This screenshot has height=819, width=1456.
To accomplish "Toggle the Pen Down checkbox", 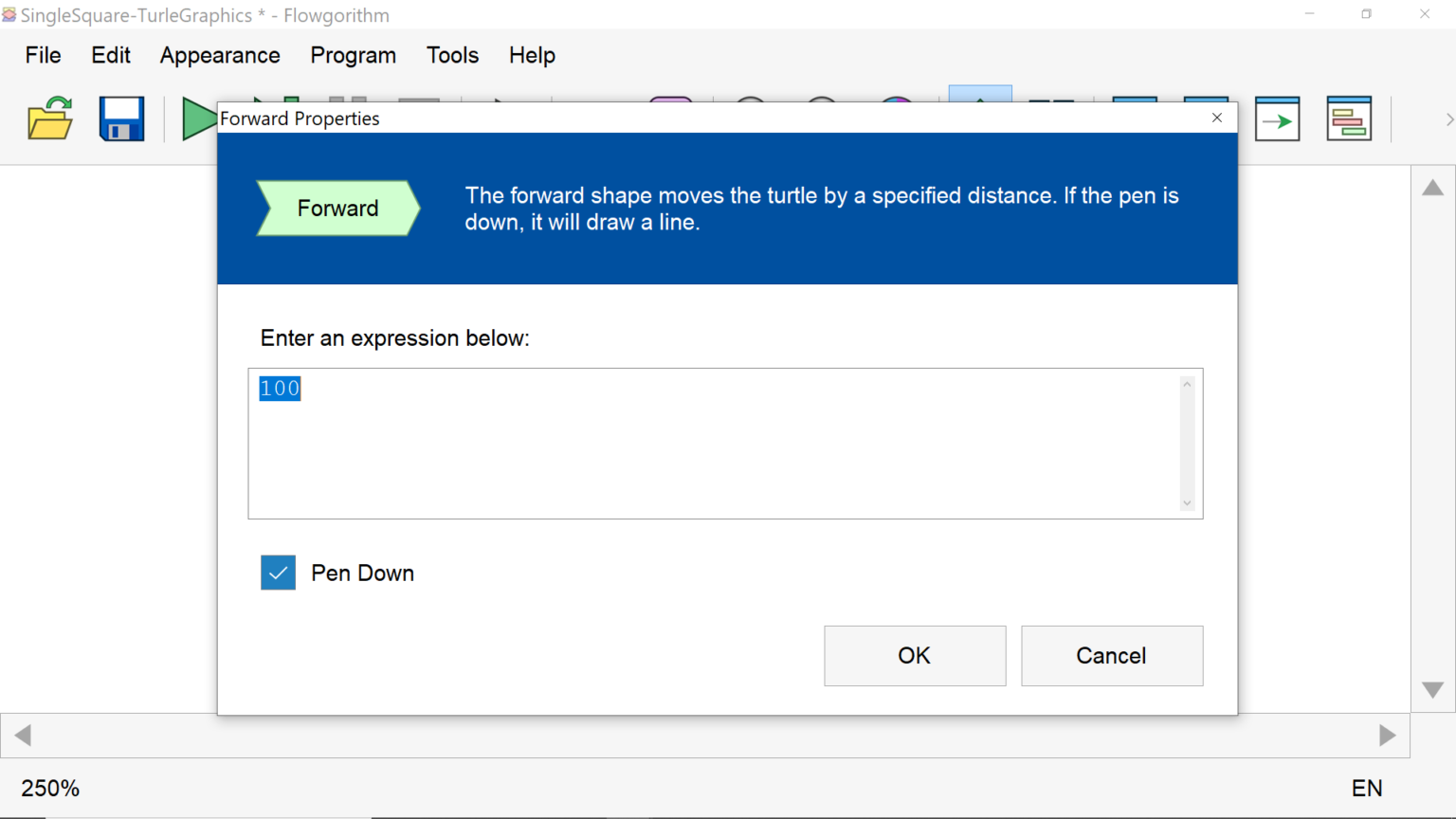I will click(x=278, y=573).
